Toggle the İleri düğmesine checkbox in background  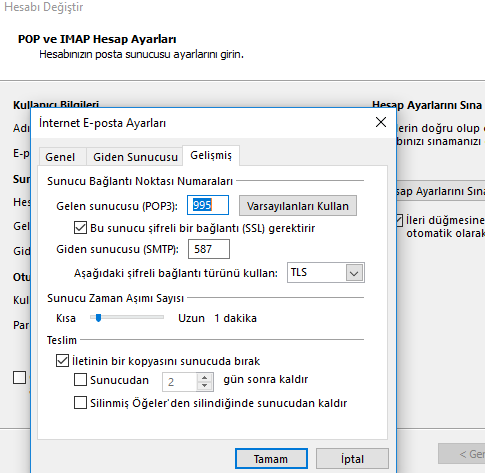coord(400,220)
